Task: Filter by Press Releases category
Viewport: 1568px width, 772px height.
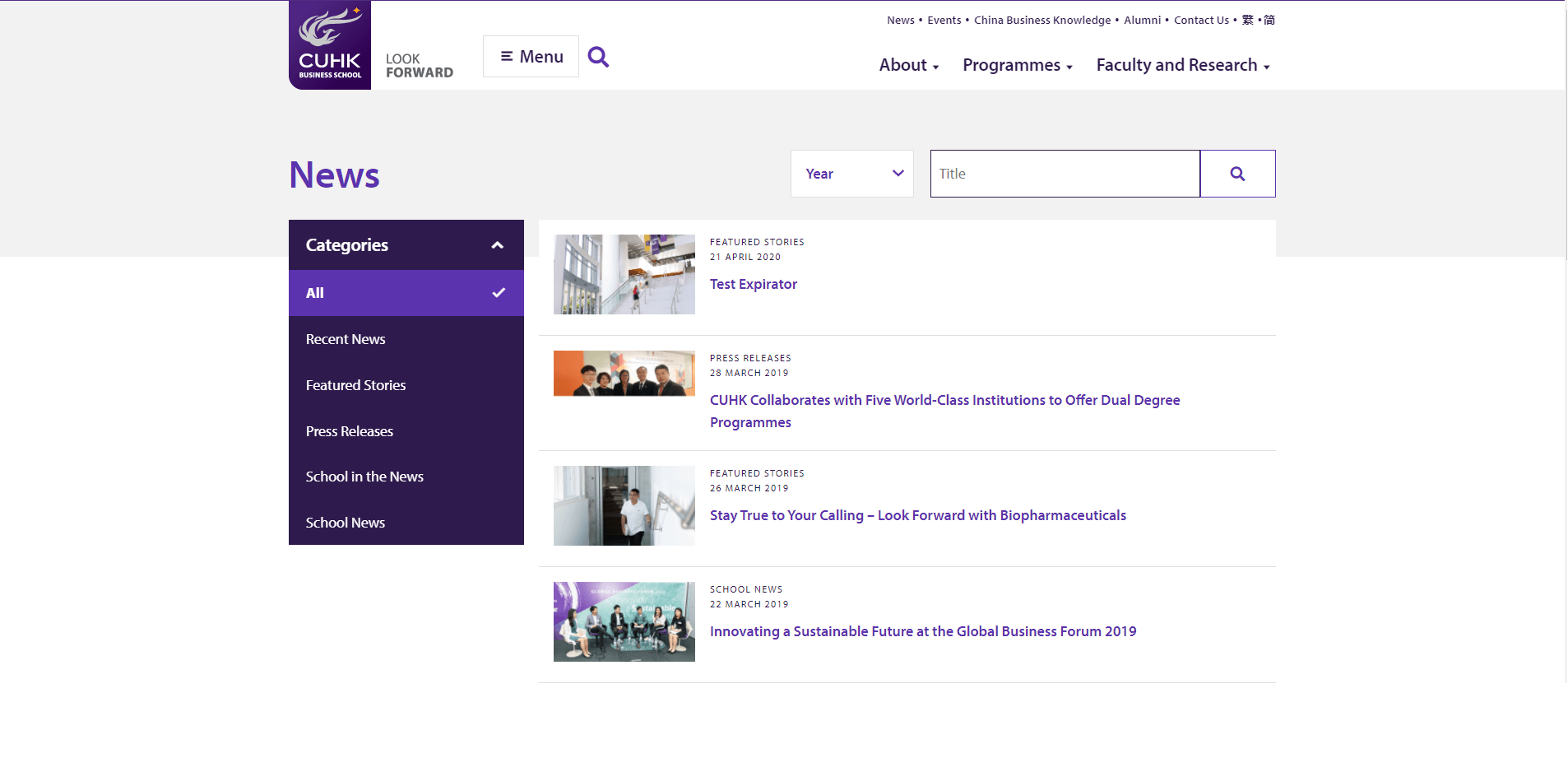Action: (350, 431)
